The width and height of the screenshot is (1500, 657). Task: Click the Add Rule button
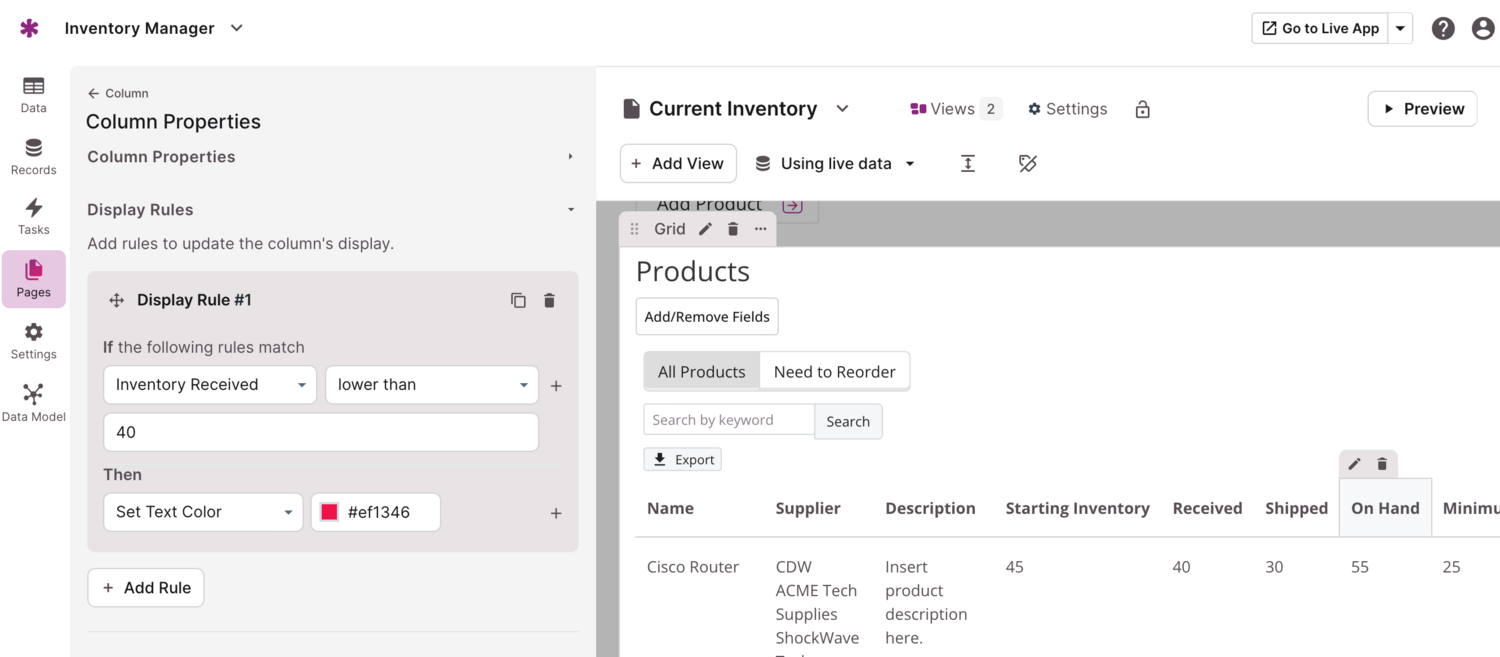coord(146,588)
